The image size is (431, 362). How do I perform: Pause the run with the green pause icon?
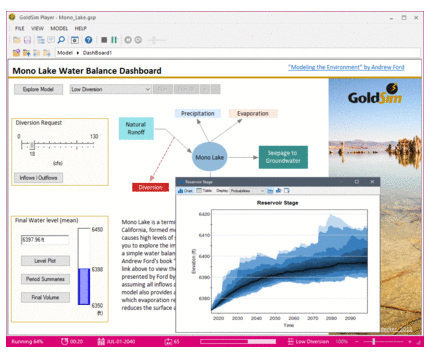click(x=114, y=40)
